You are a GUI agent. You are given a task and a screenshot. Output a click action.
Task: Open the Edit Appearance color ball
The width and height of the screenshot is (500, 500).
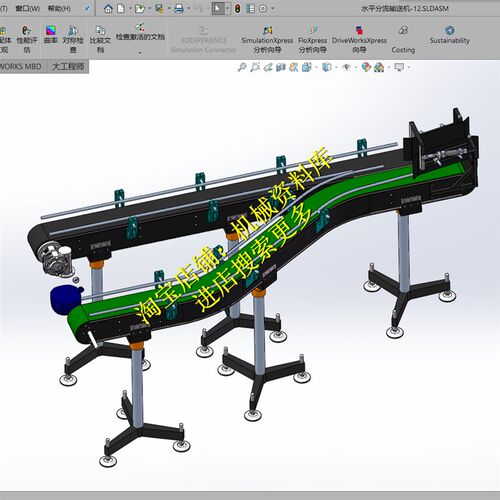click(366, 67)
